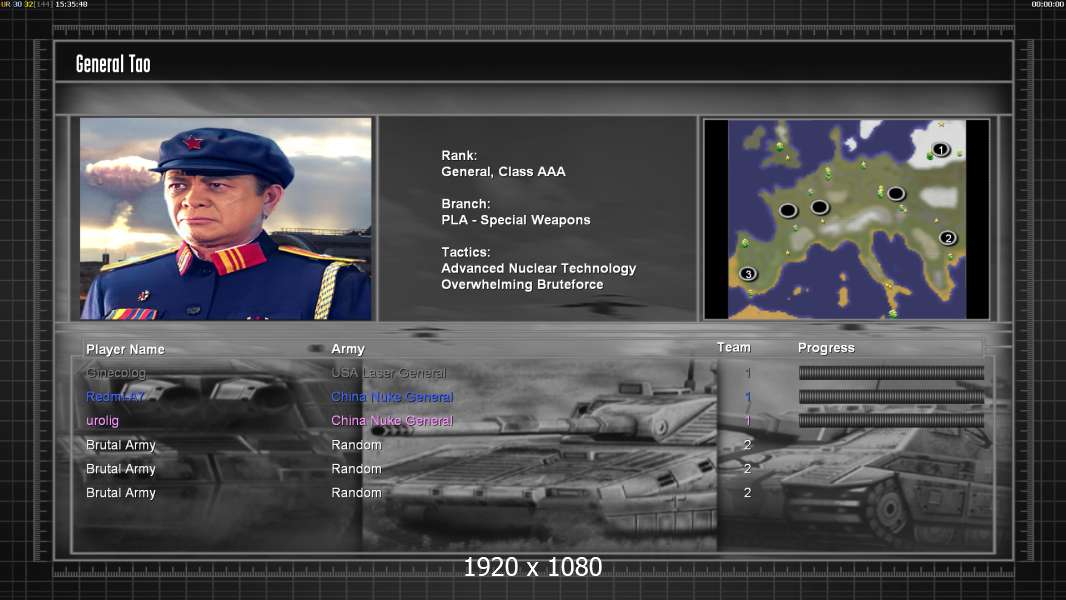
Task: Click the blue player's loading progress bar
Action: (891, 397)
